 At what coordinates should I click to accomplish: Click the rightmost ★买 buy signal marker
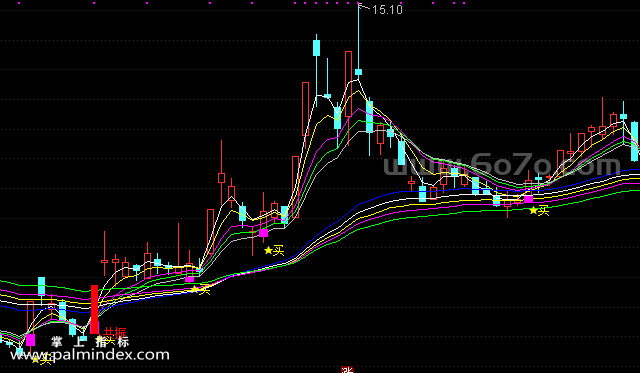(x=539, y=211)
